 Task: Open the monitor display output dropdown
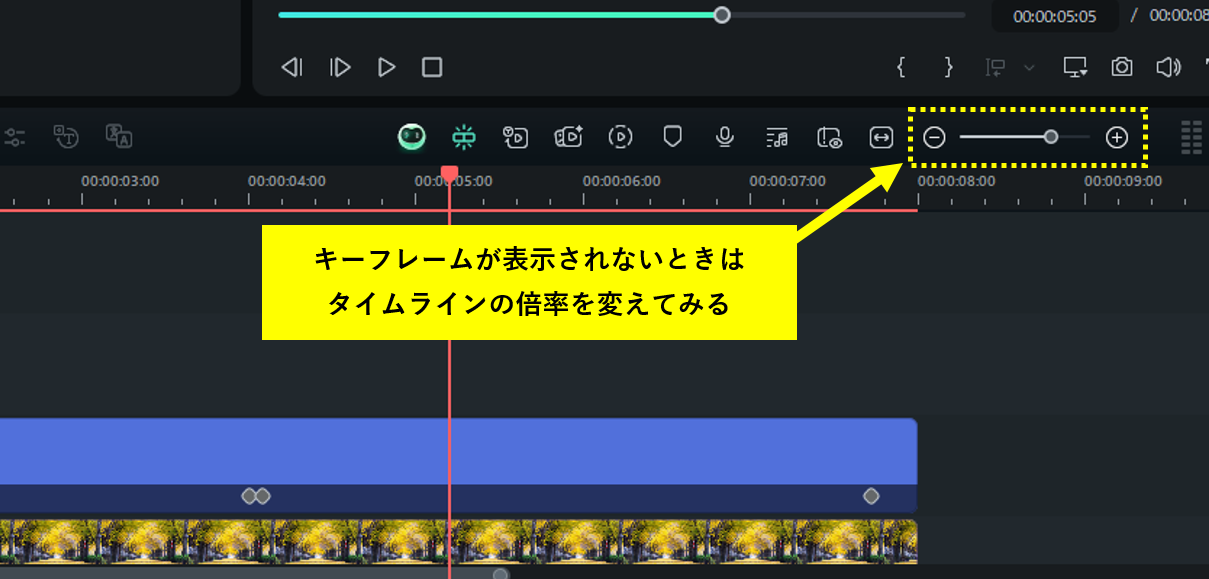click(1074, 67)
